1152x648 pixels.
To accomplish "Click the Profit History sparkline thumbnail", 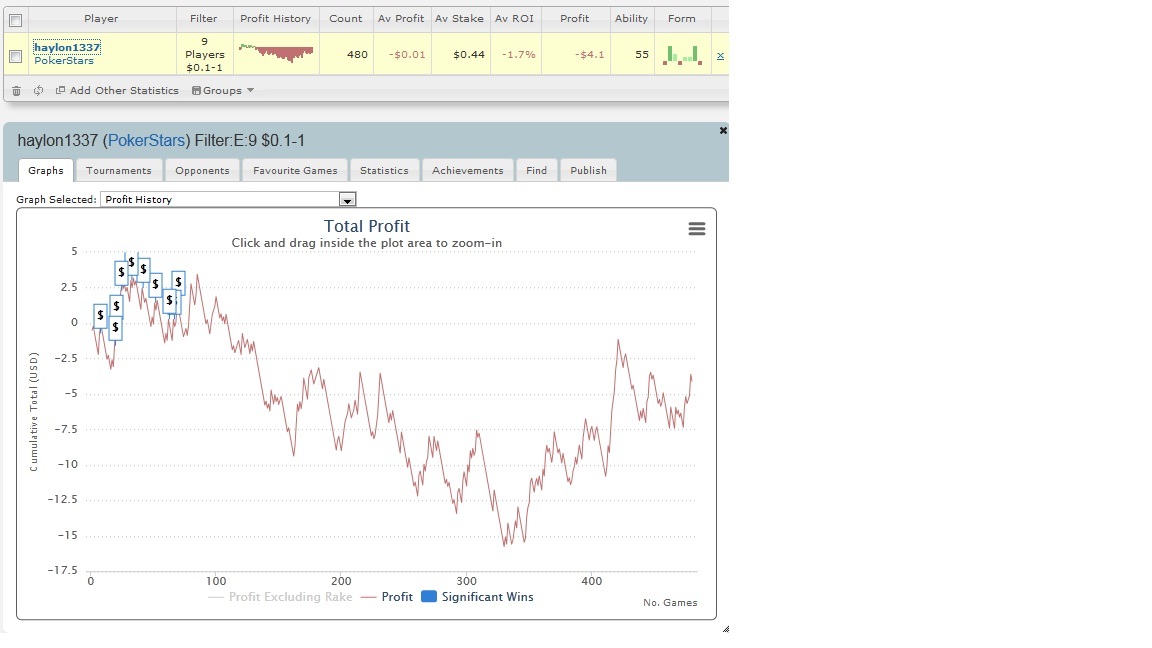I will click(276, 52).
